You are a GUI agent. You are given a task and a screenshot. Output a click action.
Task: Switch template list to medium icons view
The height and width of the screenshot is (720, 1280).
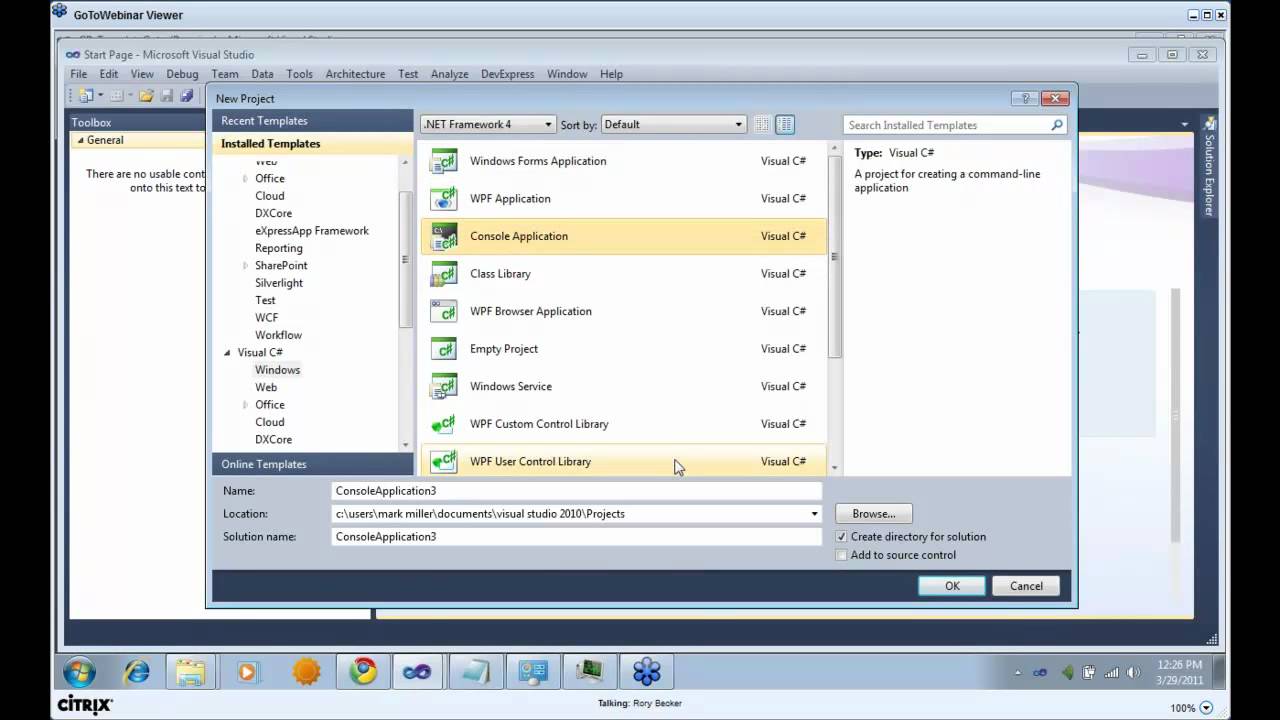coord(785,125)
